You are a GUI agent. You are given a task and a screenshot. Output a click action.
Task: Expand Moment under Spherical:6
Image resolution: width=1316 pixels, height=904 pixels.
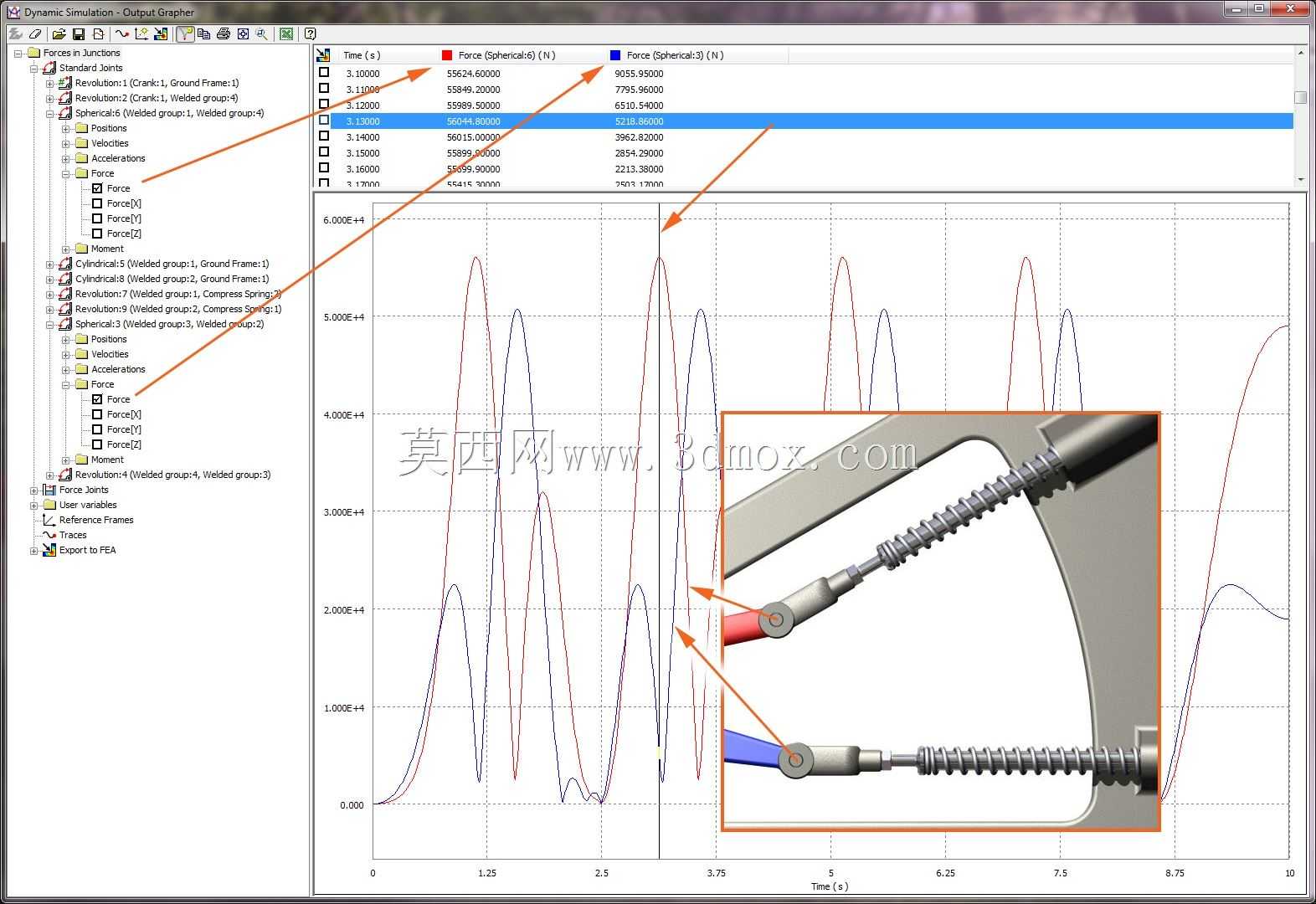click(65, 249)
